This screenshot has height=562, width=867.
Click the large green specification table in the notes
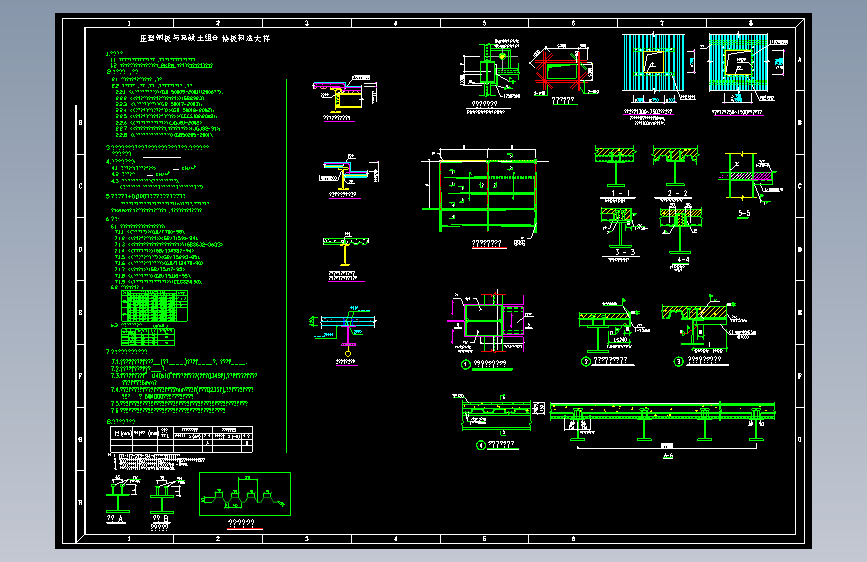(154, 306)
